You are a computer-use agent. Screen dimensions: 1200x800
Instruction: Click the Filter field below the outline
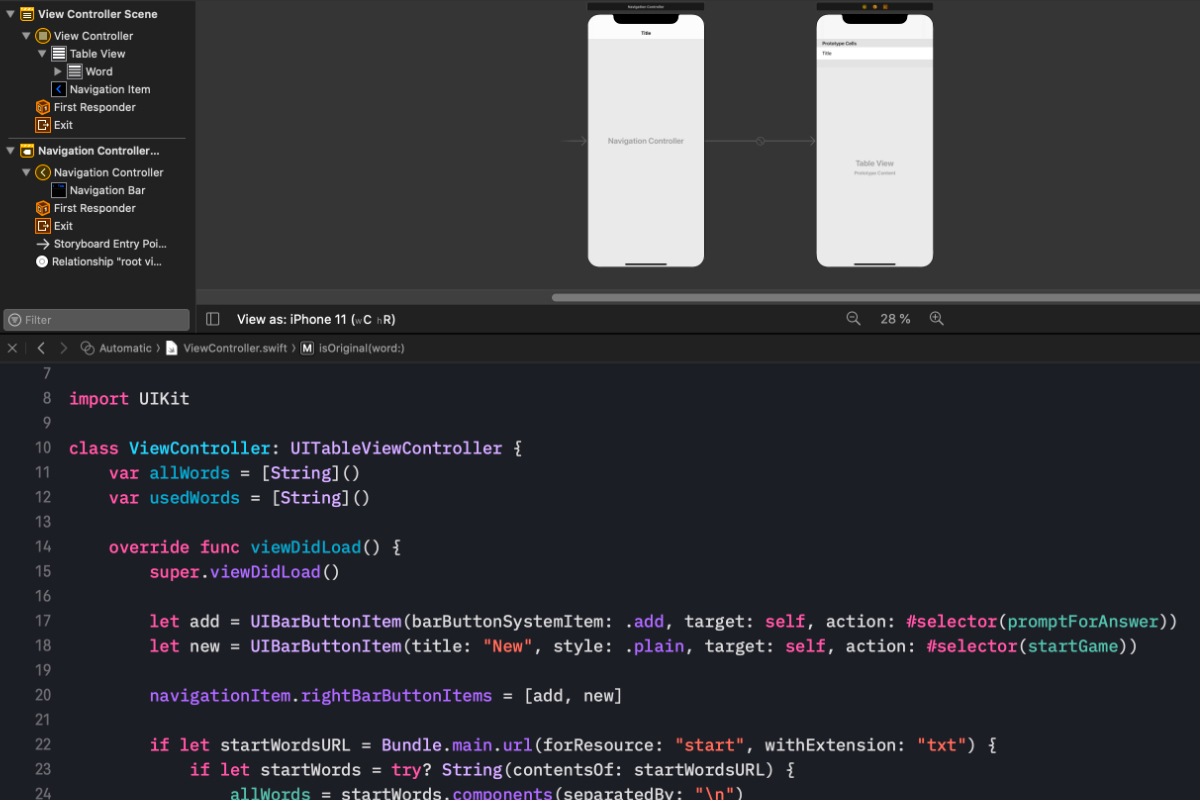[95, 319]
